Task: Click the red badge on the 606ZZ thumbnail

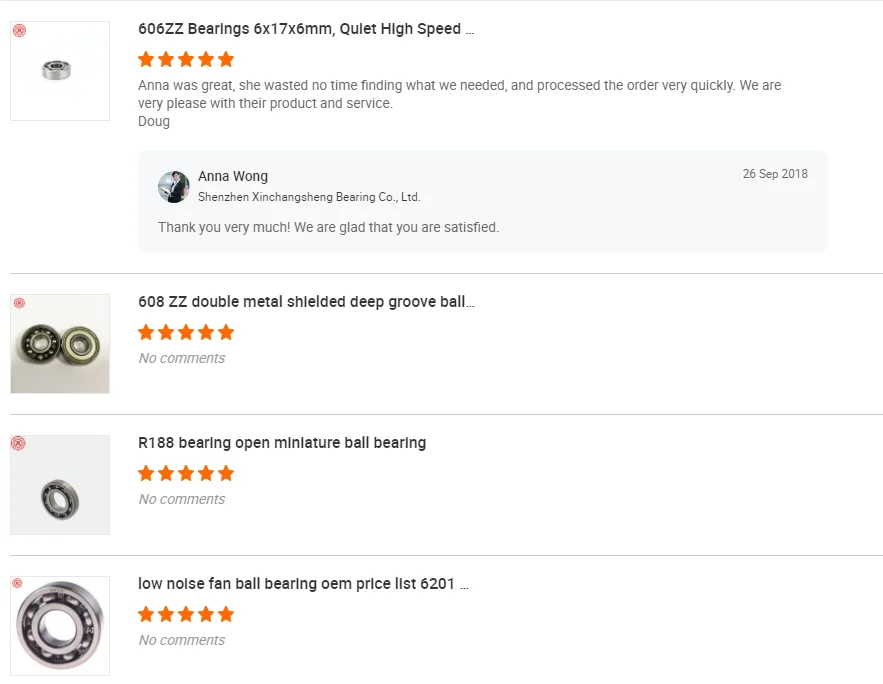Action: (x=19, y=31)
